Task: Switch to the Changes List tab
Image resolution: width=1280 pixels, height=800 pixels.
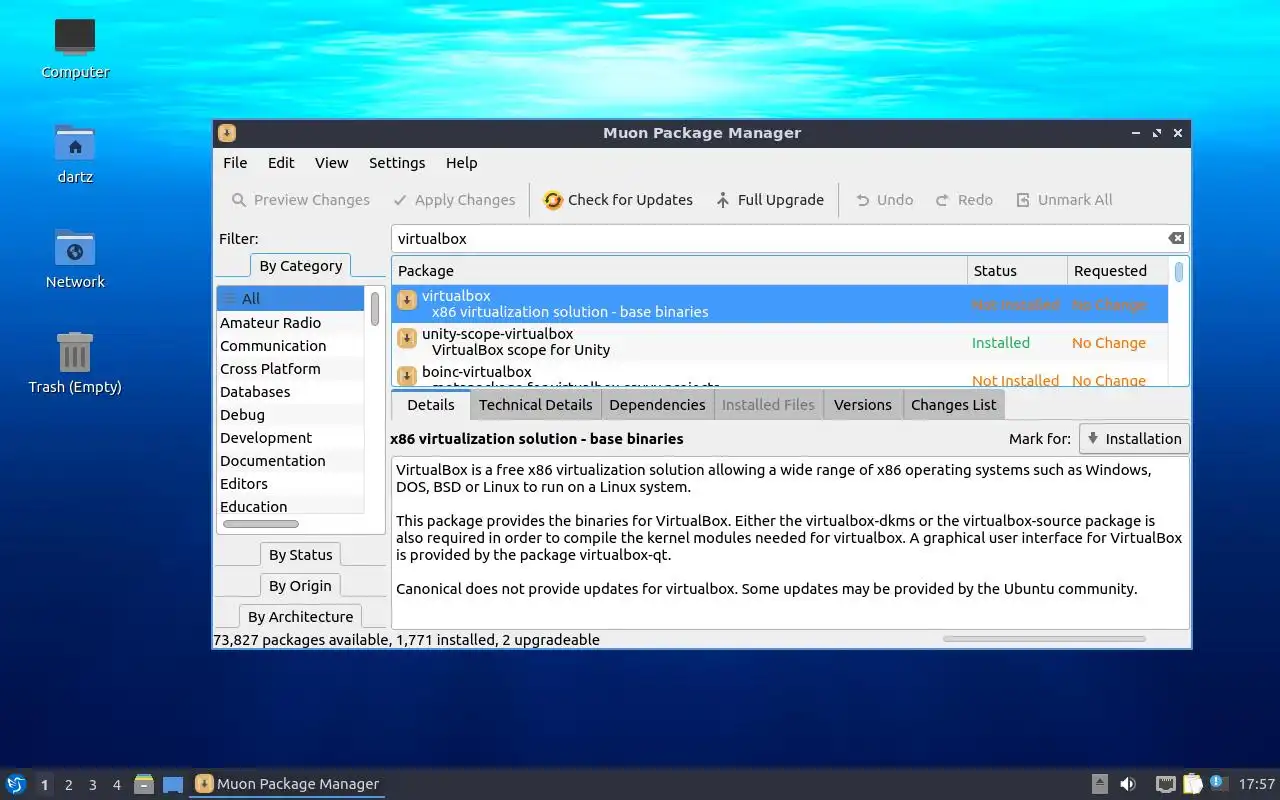Action: tap(954, 405)
